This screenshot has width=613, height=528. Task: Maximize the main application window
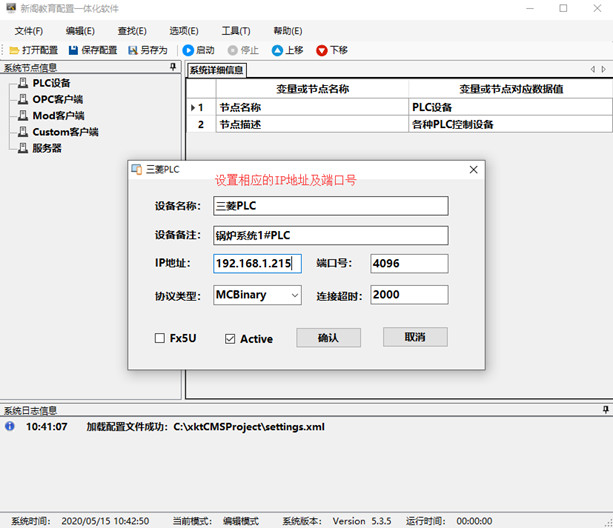click(x=563, y=8)
